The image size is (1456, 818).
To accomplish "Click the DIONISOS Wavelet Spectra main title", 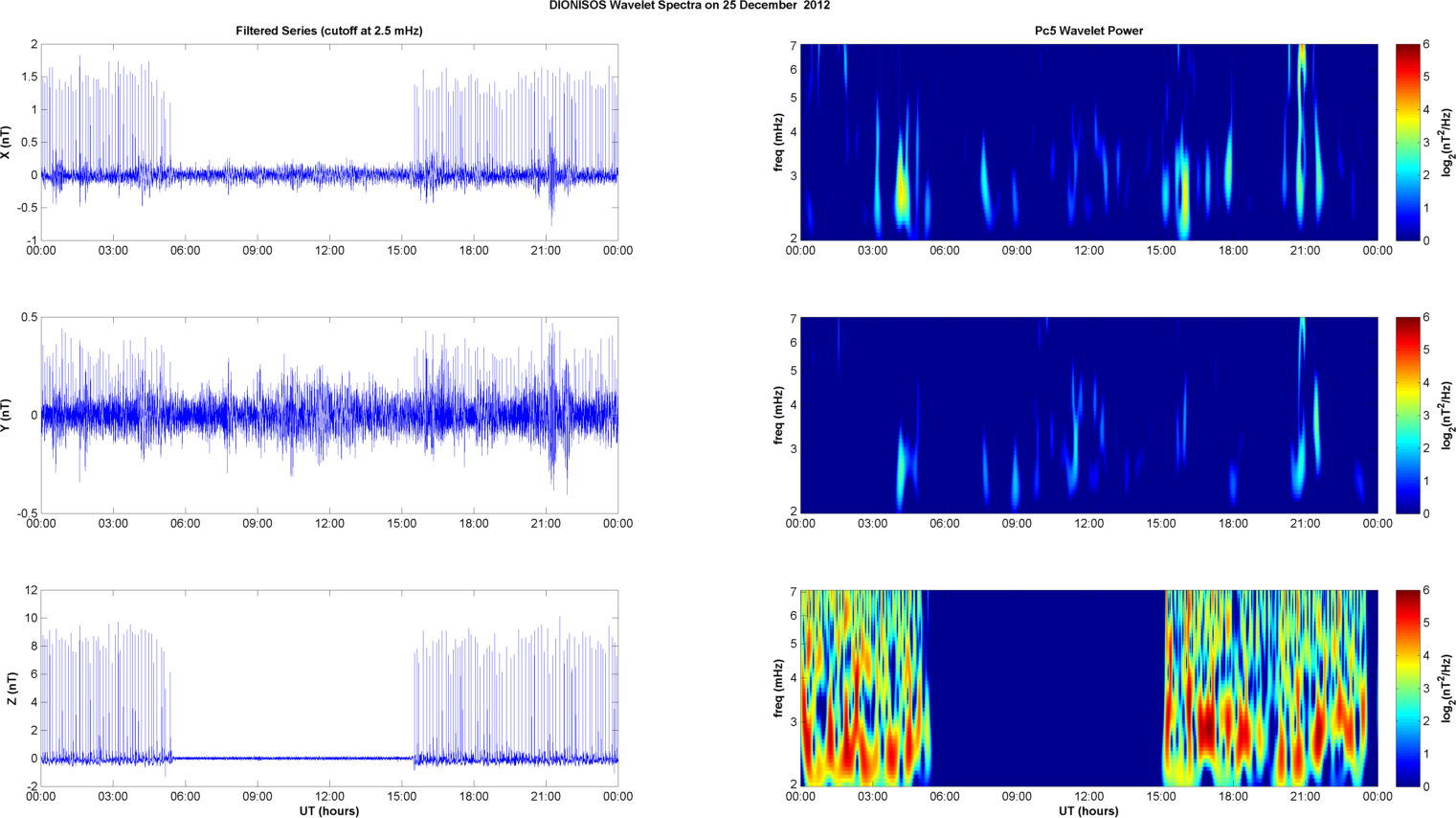I will click(689, 6).
